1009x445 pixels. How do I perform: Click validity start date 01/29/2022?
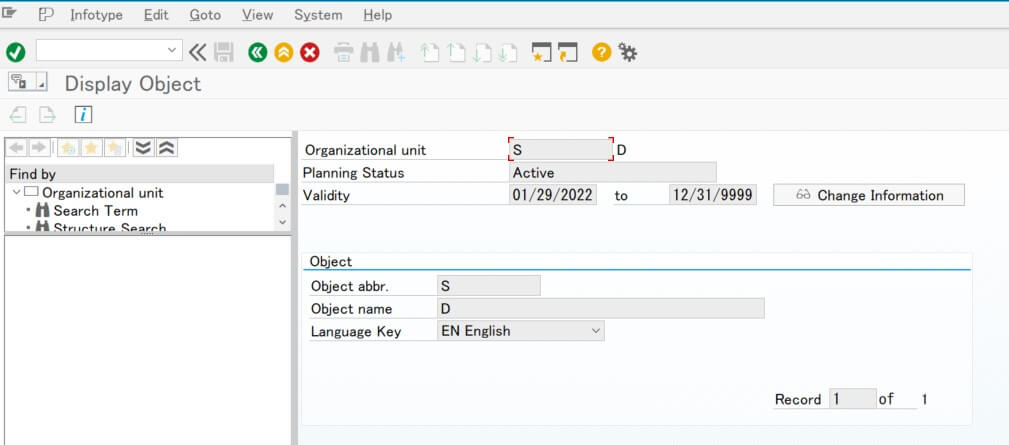tap(553, 195)
